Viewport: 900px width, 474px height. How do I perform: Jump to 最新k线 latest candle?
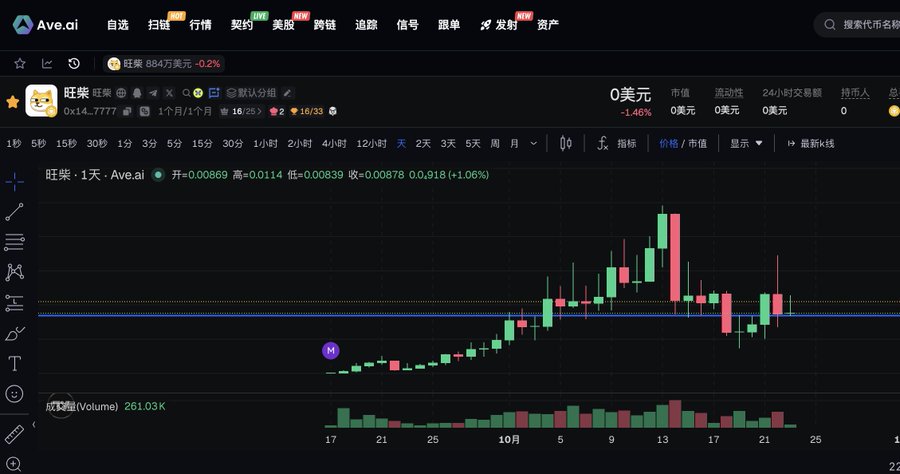[x=810, y=143]
